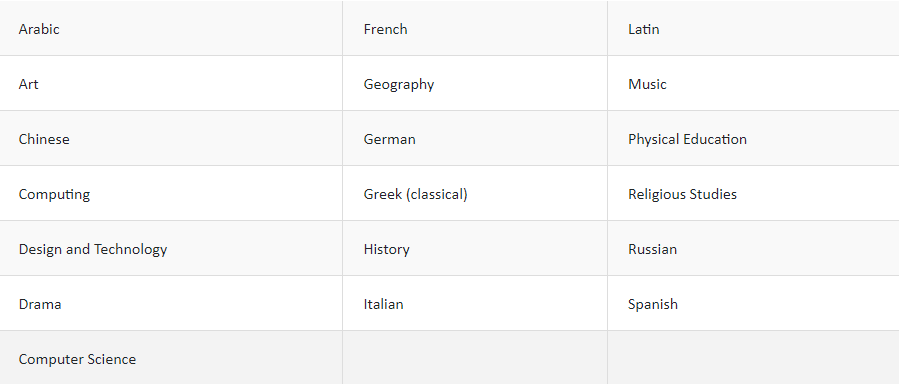Image resolution: width=899 pixels, height=384 pixels.
Task: Click Physical Education entry
Action: (x=753, y=138)
